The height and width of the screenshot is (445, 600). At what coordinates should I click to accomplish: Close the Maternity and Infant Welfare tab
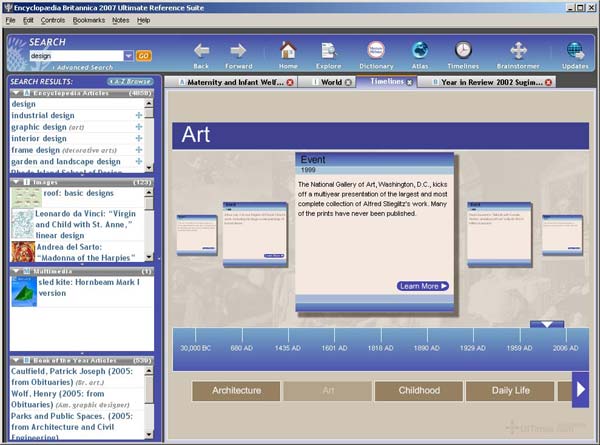pos(290,82)
